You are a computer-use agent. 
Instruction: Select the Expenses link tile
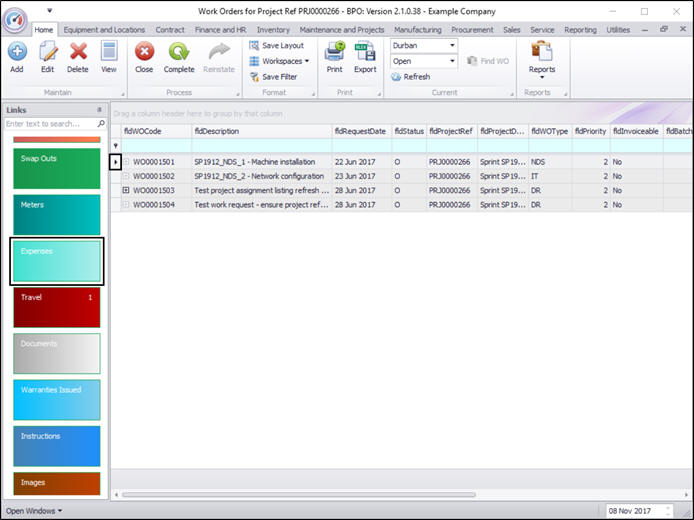(x=57, y=261)
